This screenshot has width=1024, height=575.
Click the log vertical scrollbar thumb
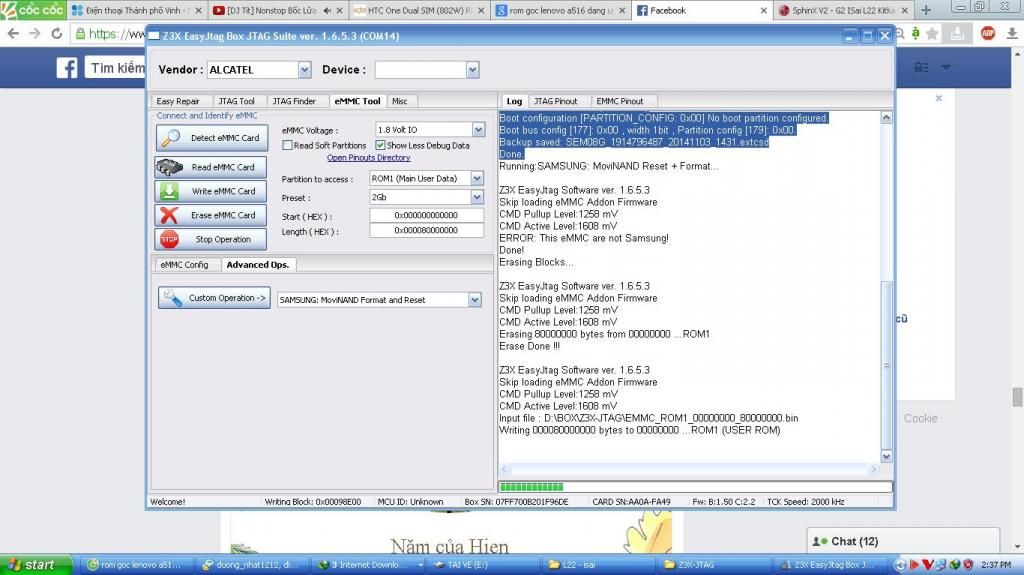click(886, 363)
